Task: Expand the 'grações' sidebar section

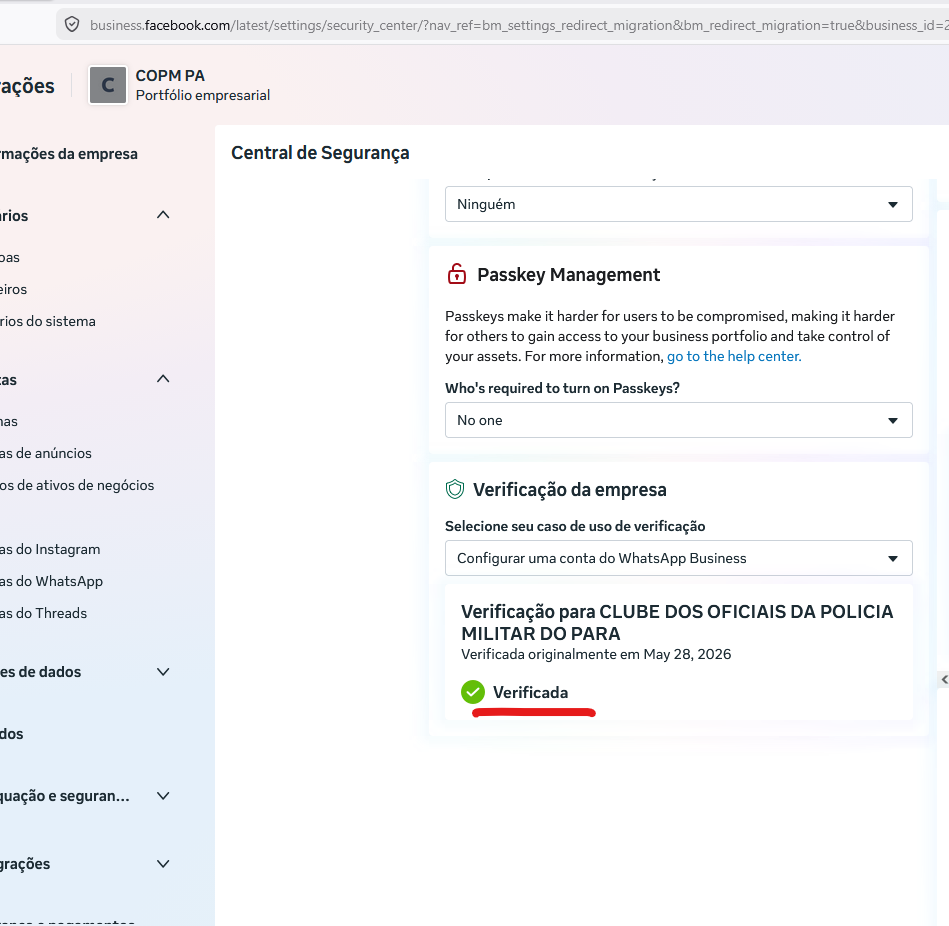Action: (163, 864)
